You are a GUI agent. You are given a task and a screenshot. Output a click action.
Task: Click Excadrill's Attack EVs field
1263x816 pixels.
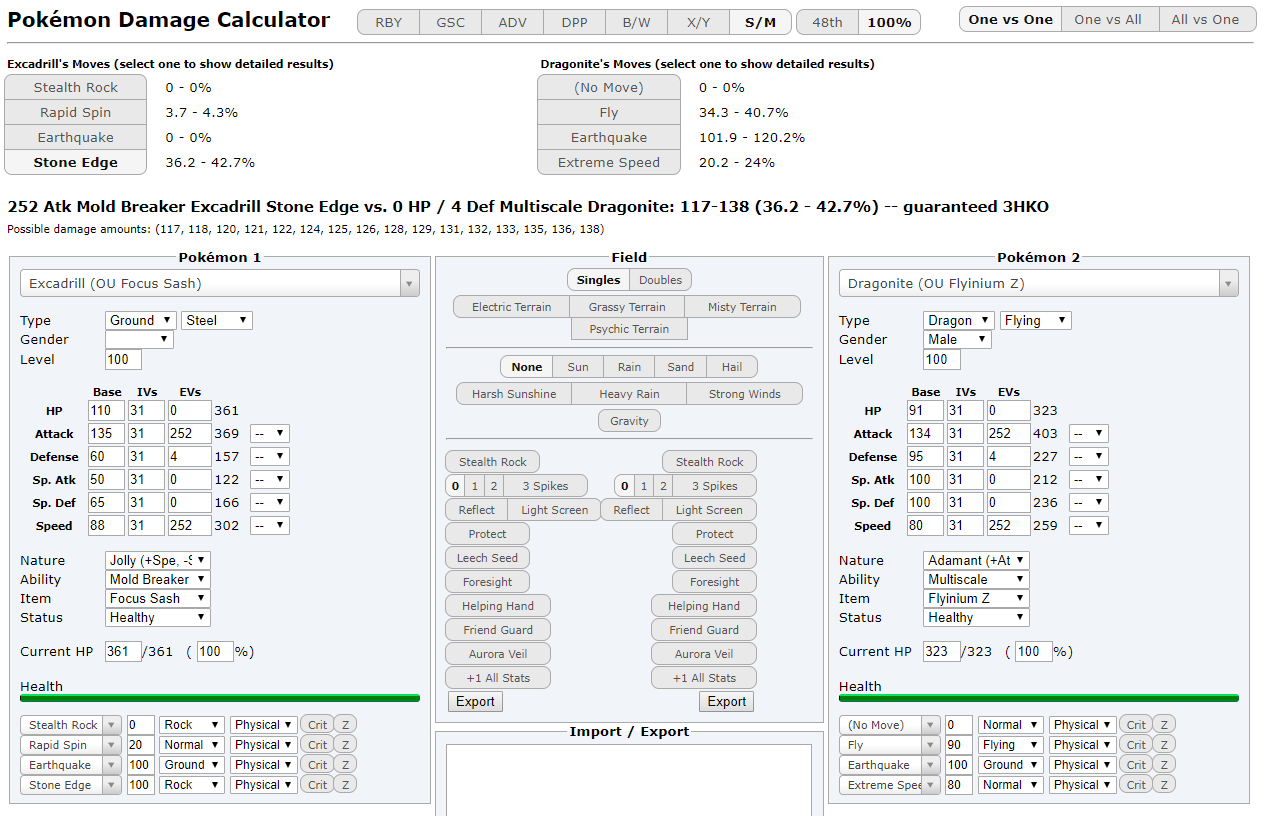point(190,434)
